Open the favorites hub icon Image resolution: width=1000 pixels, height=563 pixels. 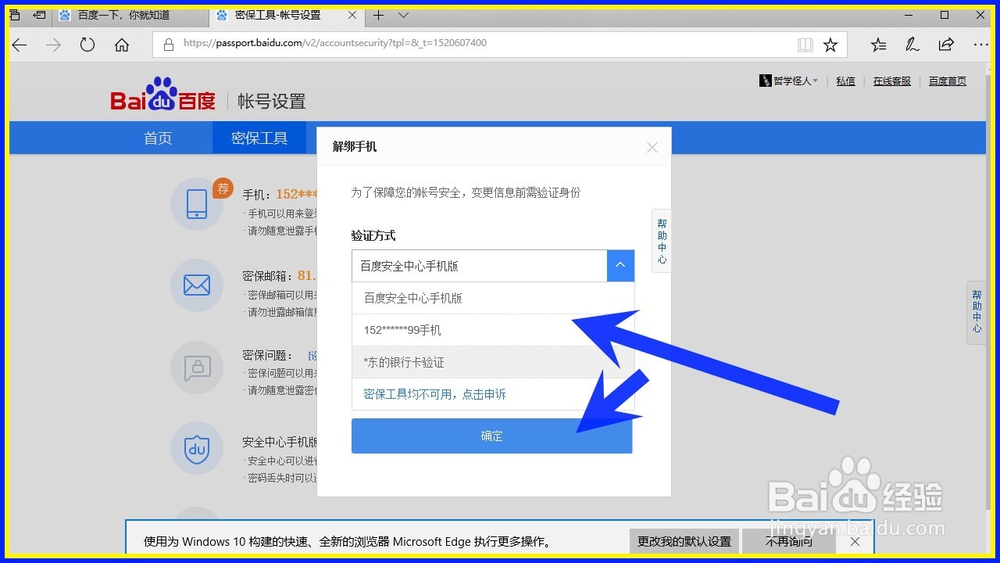coord(878,44)
